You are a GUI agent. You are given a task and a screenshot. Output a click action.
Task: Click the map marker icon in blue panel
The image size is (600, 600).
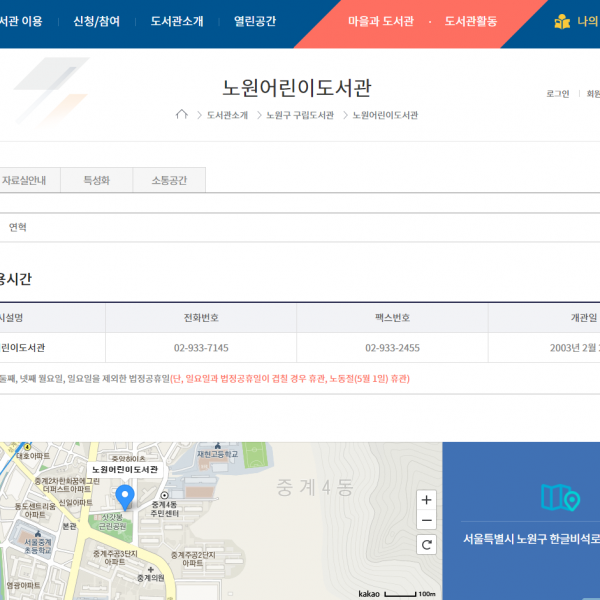(x=560, y=497)
